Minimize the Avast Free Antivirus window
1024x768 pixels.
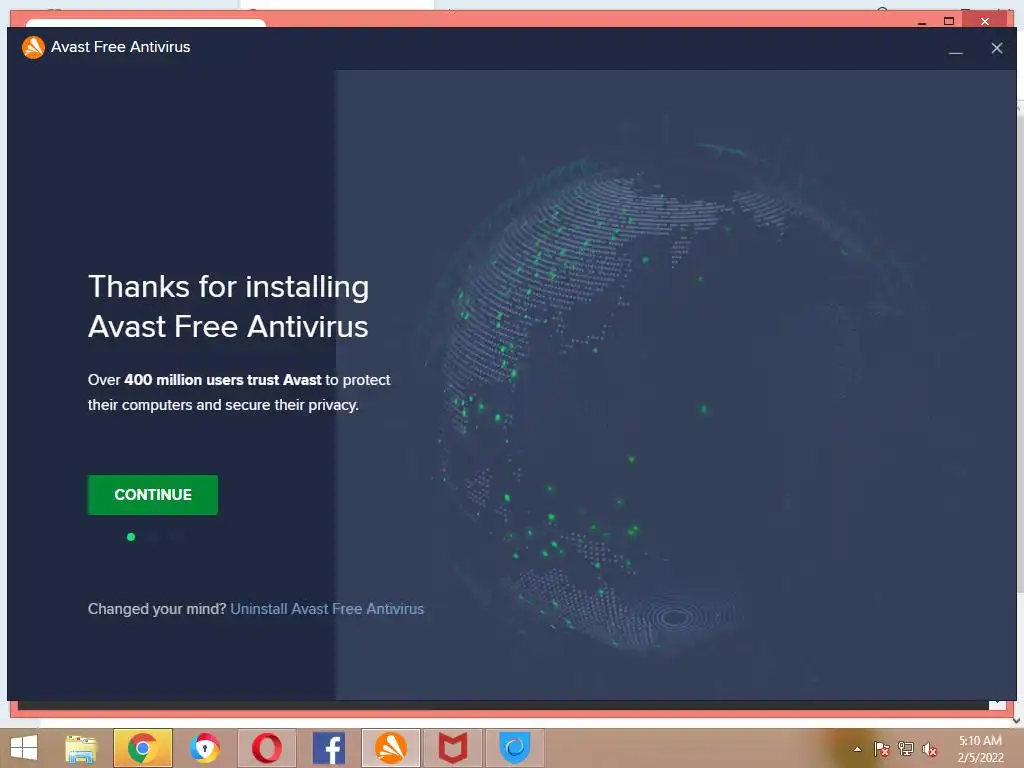(955, 48)
